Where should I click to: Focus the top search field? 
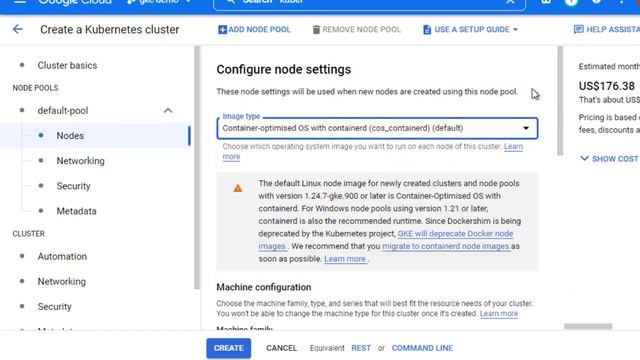(x=369, y=3)
